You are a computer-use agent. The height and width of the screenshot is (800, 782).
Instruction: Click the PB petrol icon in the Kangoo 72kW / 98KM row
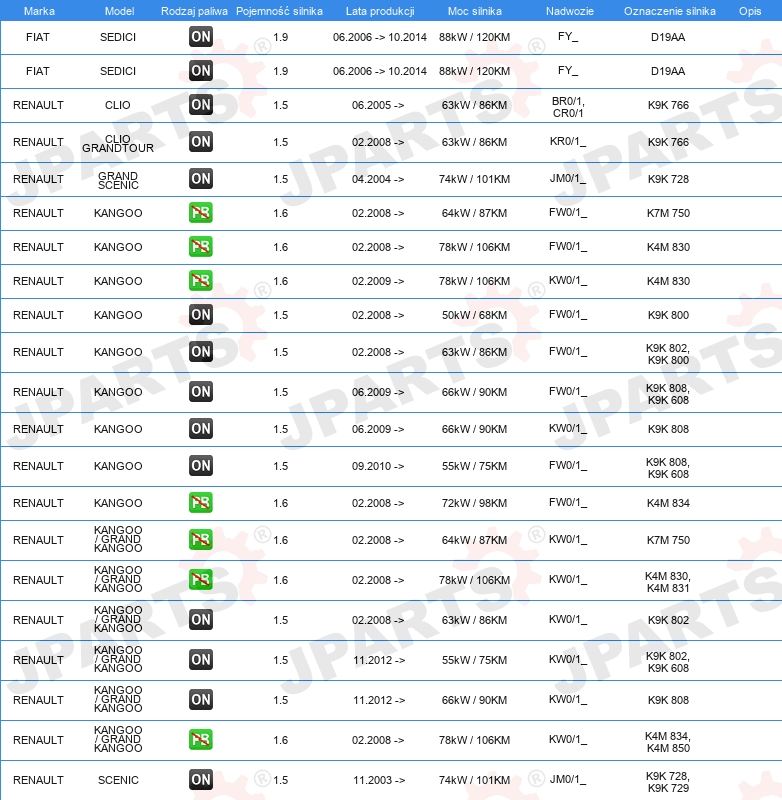coord(200,503)
